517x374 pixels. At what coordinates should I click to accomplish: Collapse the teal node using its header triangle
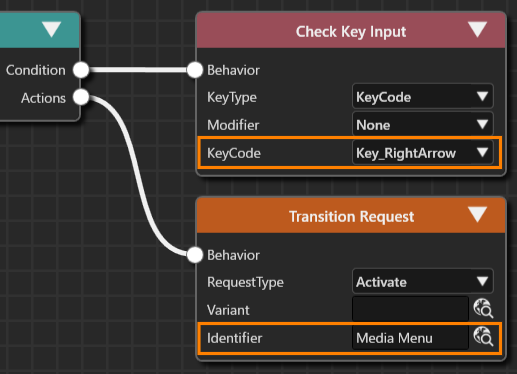pos(52,29)
